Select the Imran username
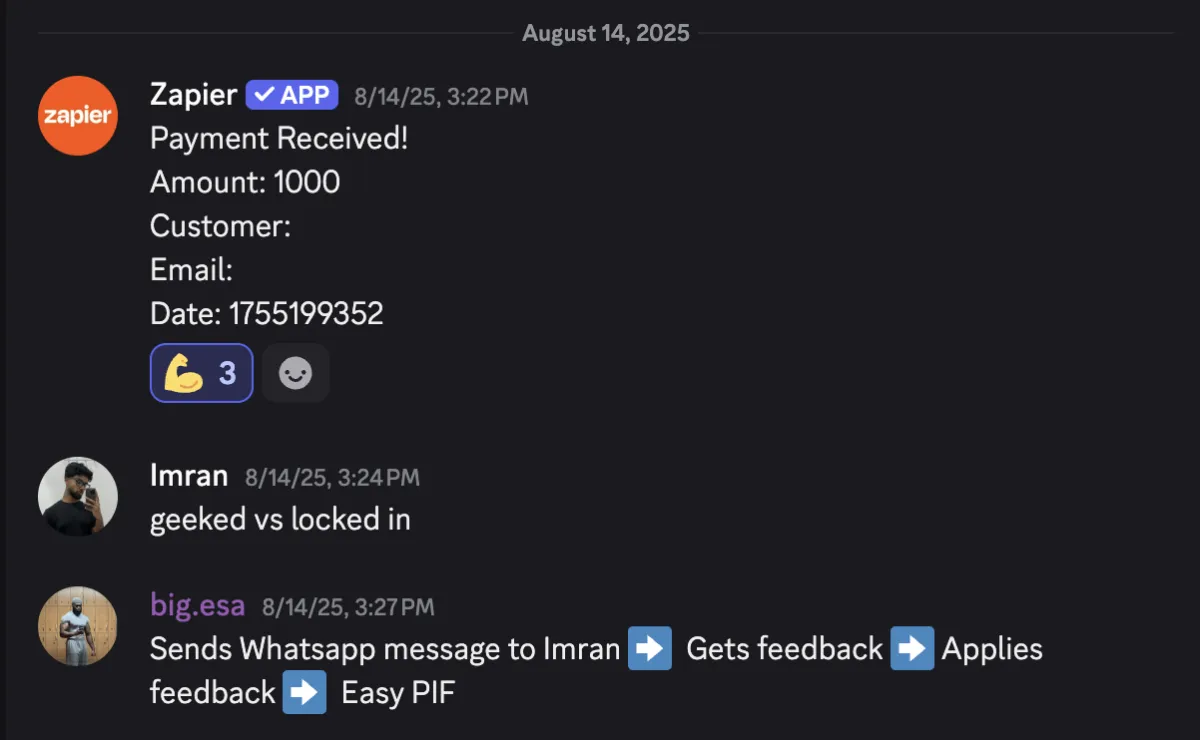The height and width of the screenshot is (740, 1200). 189,476
